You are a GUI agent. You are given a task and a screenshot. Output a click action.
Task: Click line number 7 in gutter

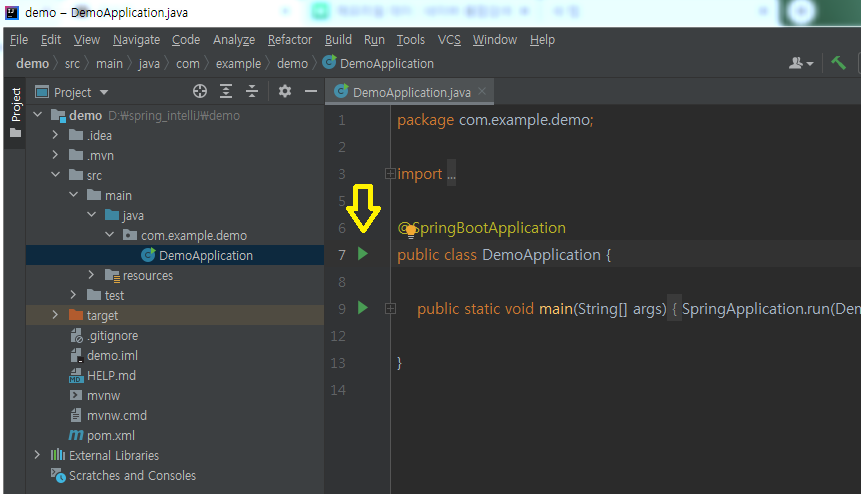(x=342, y=255)
